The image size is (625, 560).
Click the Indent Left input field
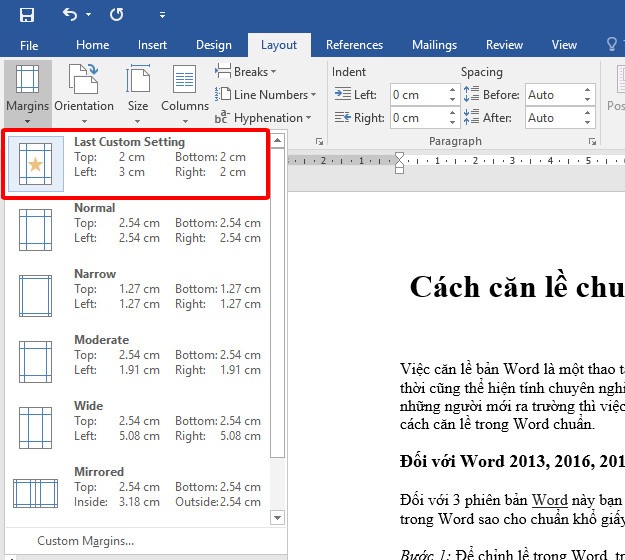pyautogui.click(x=417, y=95)
